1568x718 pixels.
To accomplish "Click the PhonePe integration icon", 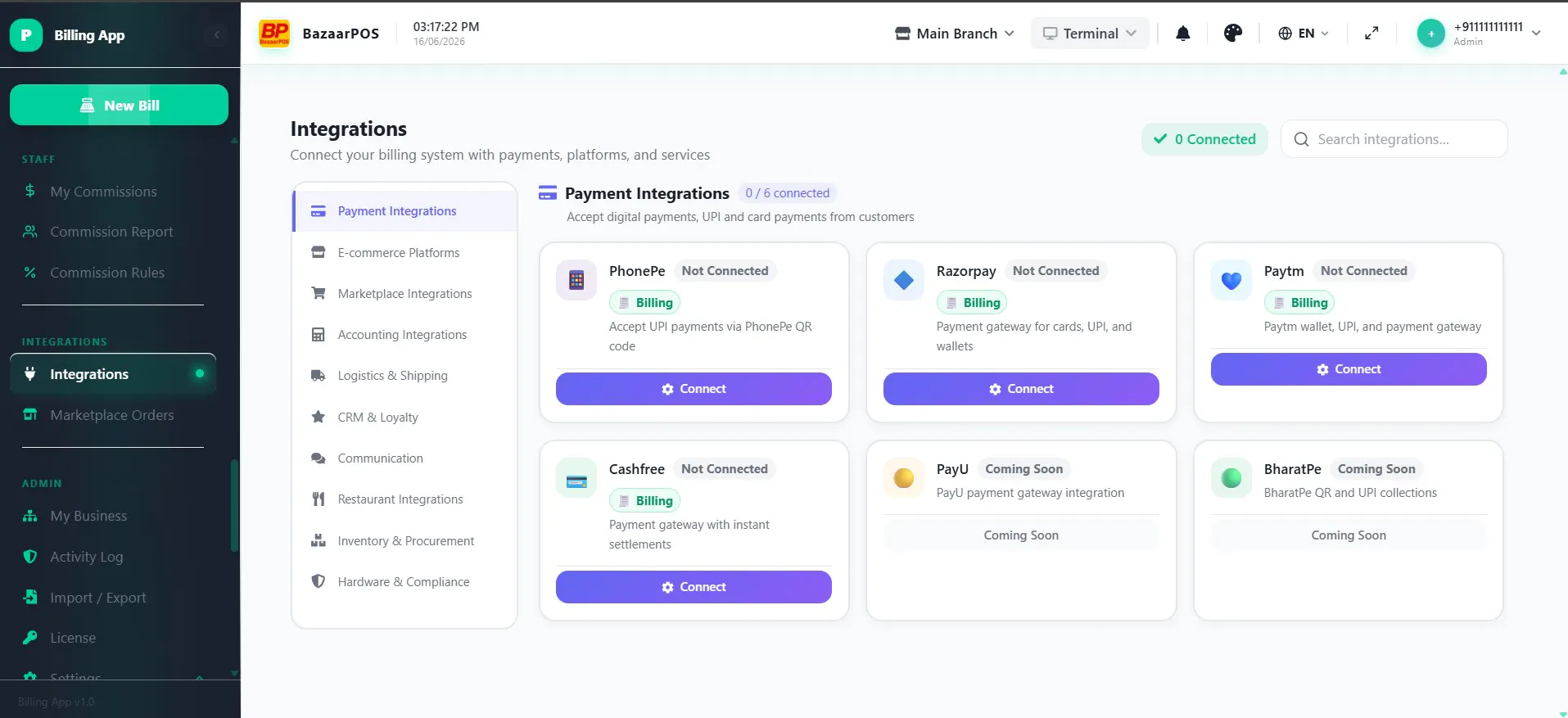I will tap(576, 280).
